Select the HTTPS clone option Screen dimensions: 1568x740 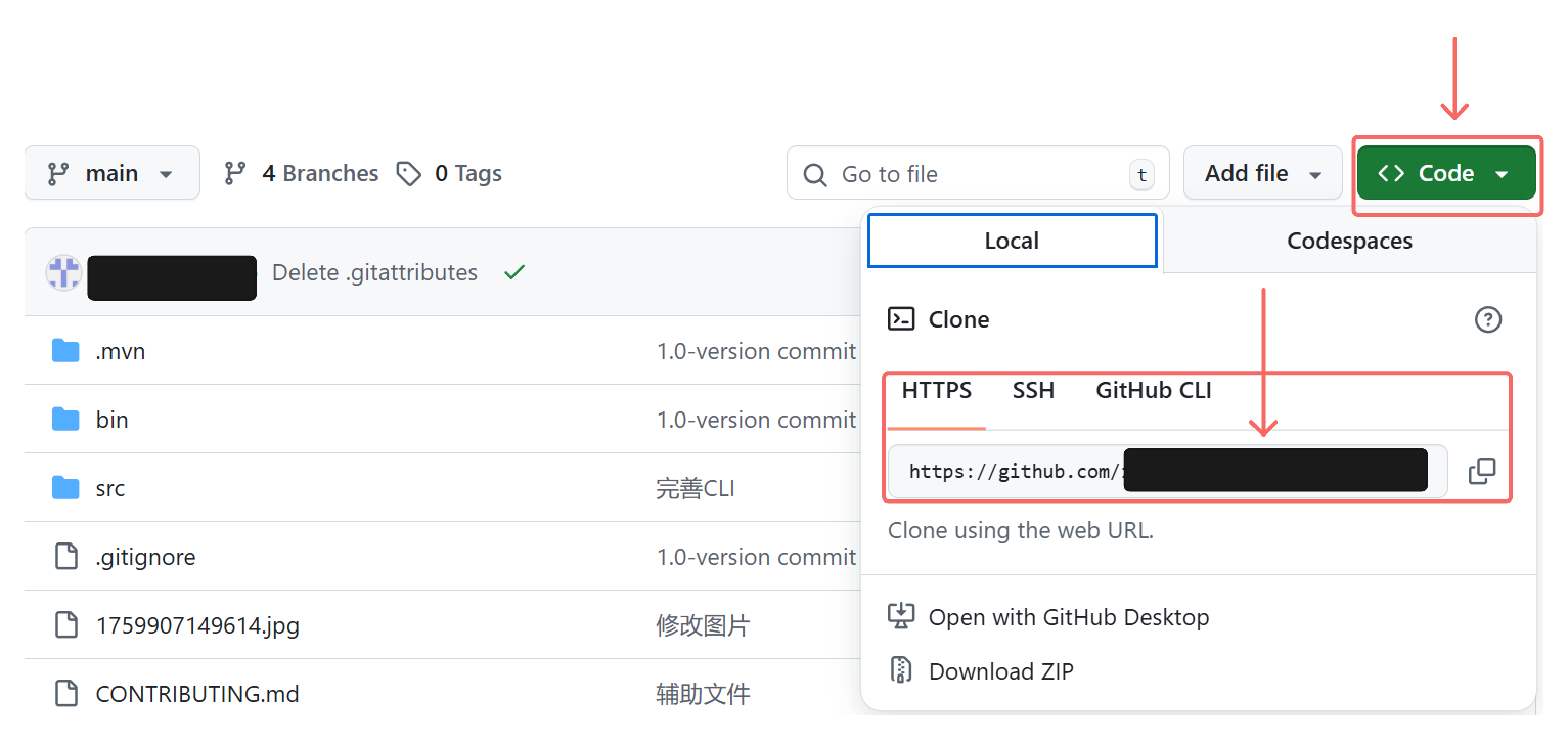(x=937, y=390)
